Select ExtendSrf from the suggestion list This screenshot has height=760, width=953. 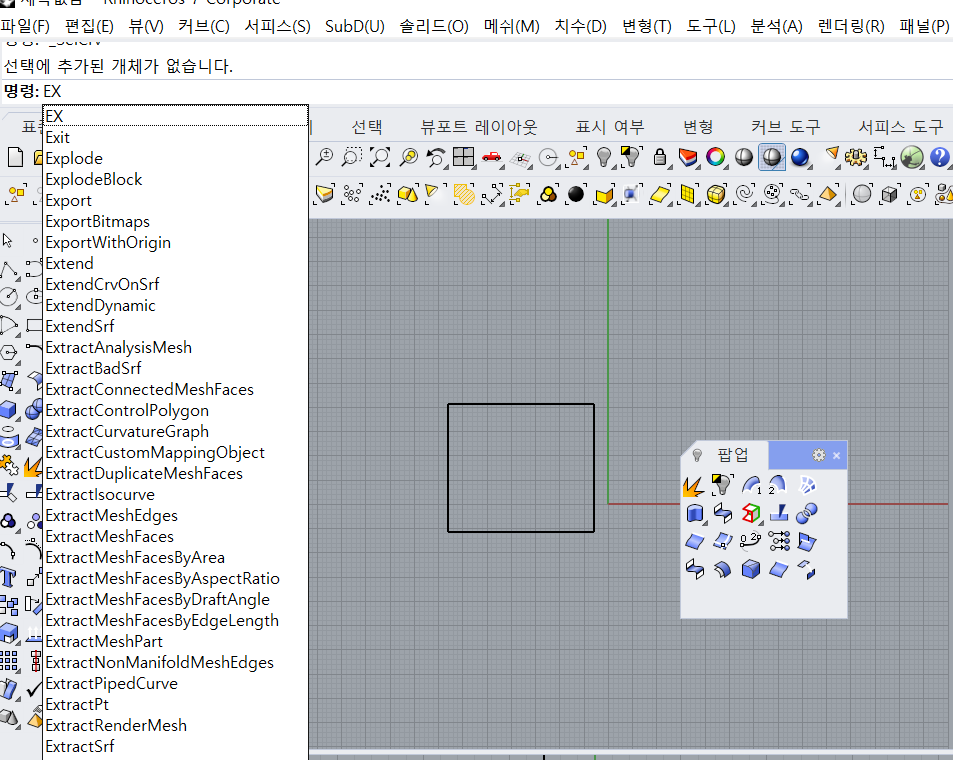[176, 326]
